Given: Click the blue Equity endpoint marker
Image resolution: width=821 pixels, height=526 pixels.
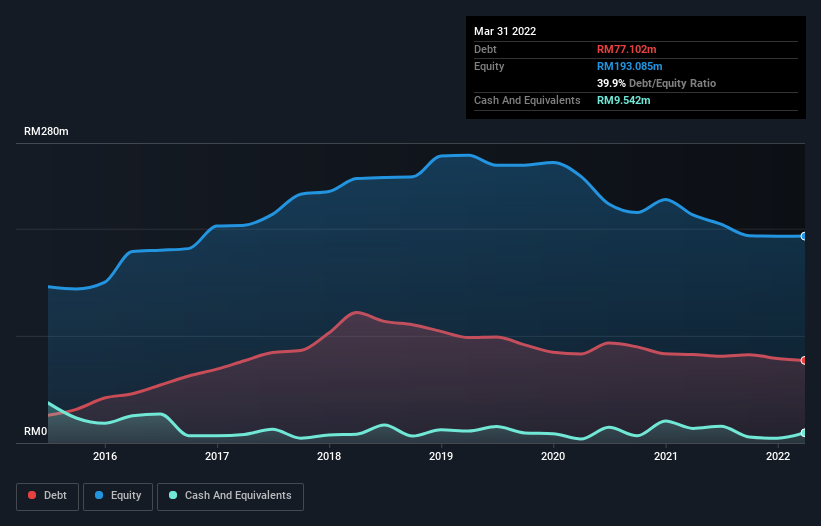Looking at the screenshot, I should (804, 237).
